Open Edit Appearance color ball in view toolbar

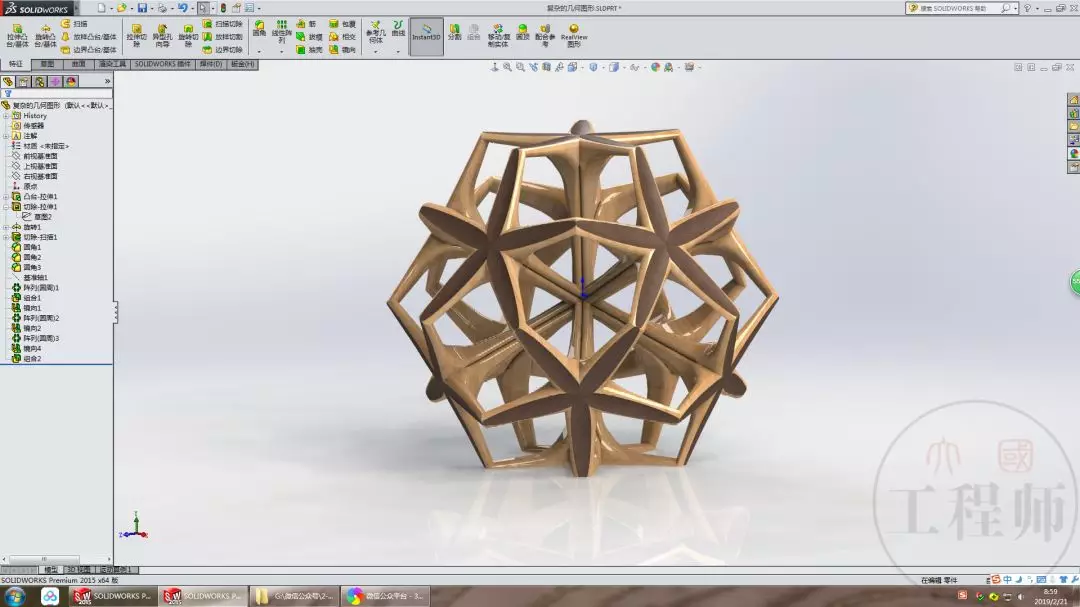[655, 67]
